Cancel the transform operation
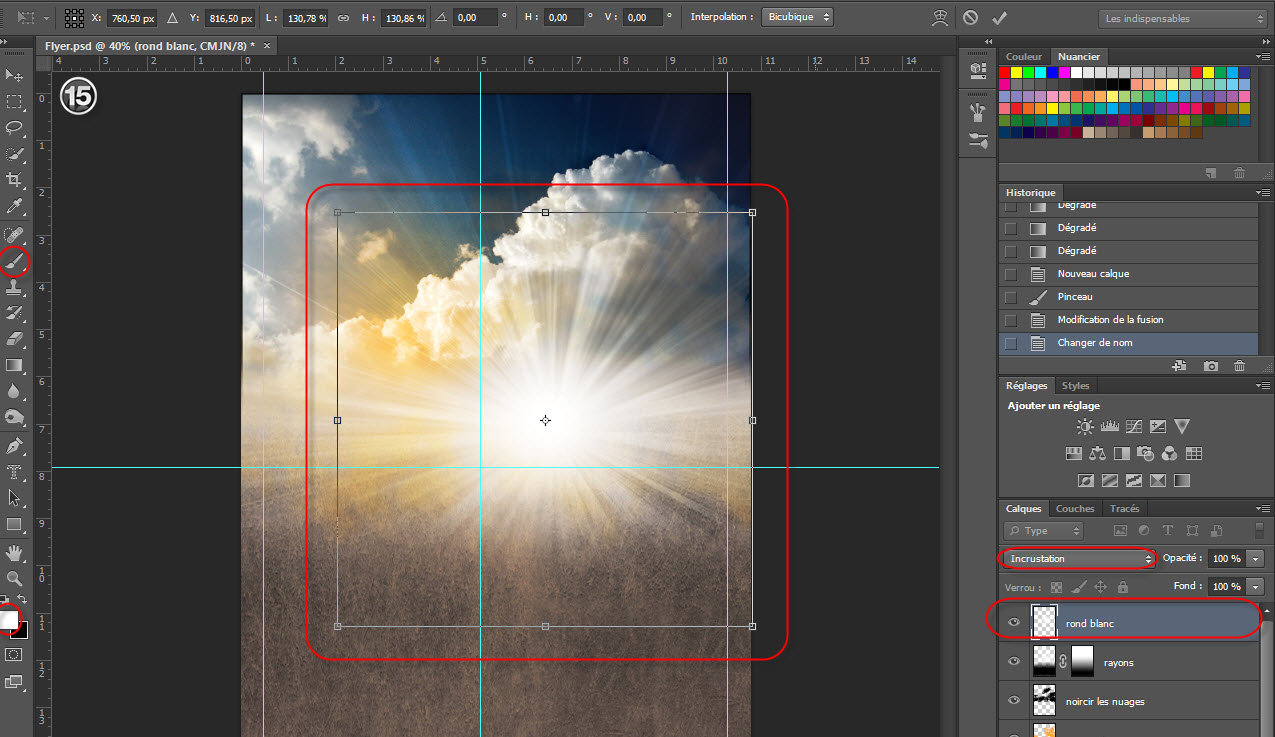 [x=970, y=18]
